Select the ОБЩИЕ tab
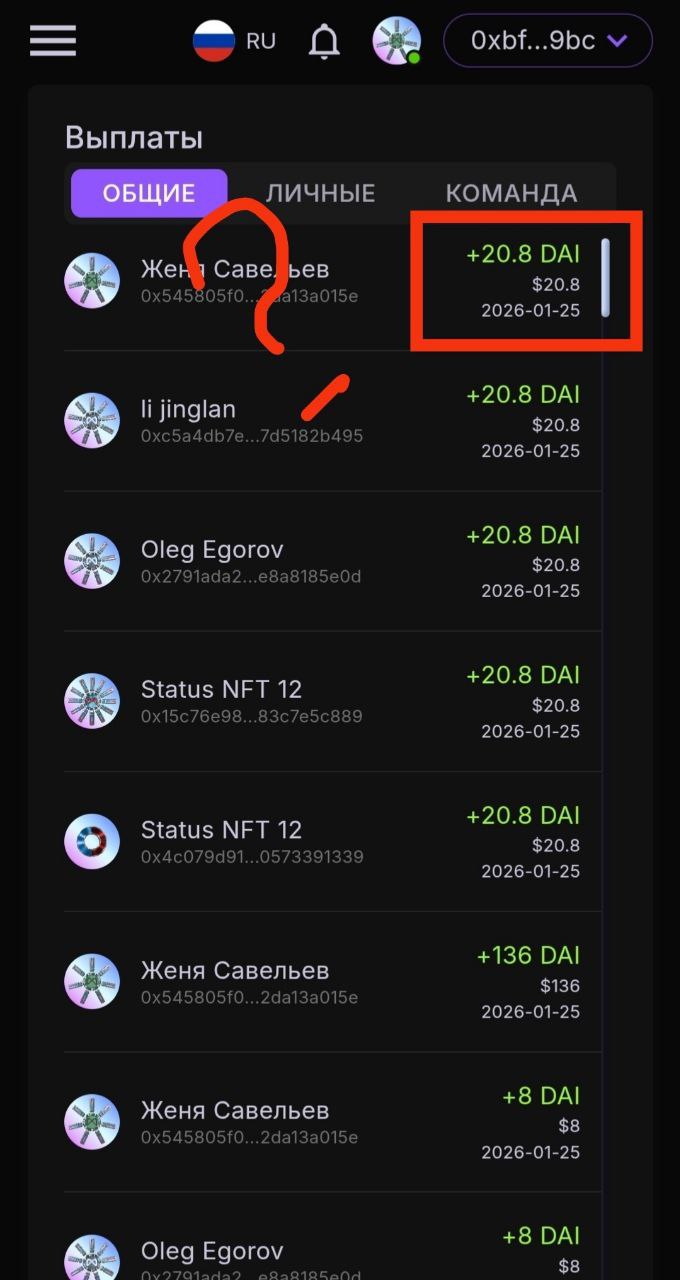680x1280 pixels. (149, 193)
